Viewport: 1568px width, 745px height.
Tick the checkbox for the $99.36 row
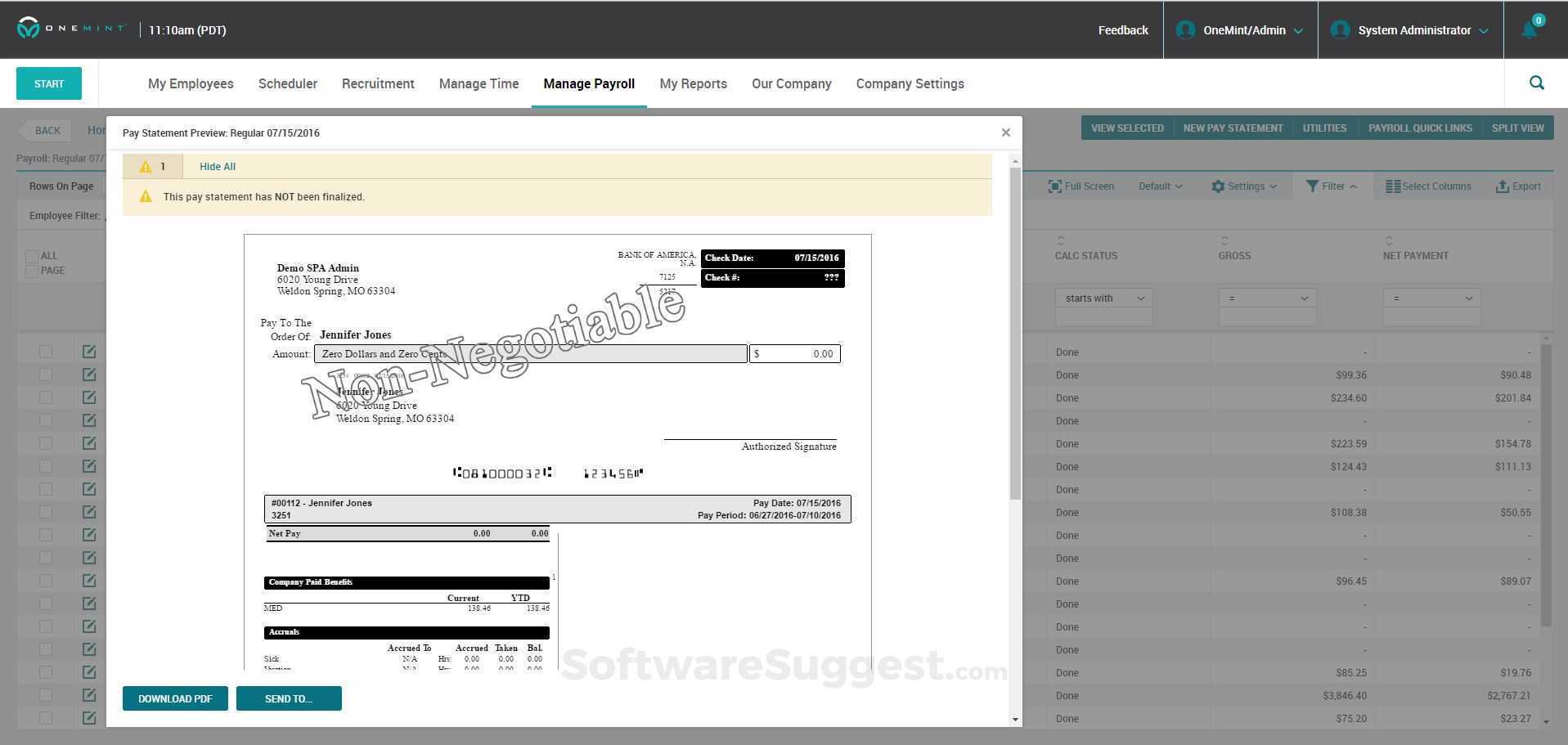coord(46,375)
